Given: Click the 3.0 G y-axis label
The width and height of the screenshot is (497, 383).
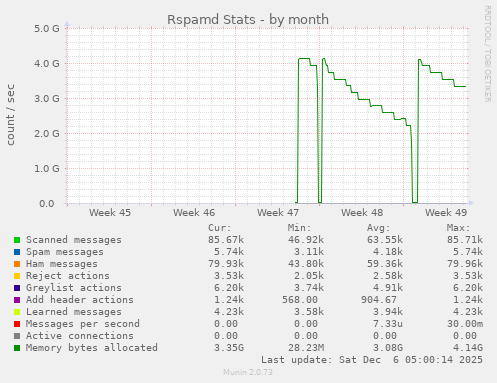Looking at the screenshot, I should click(47, 99).
